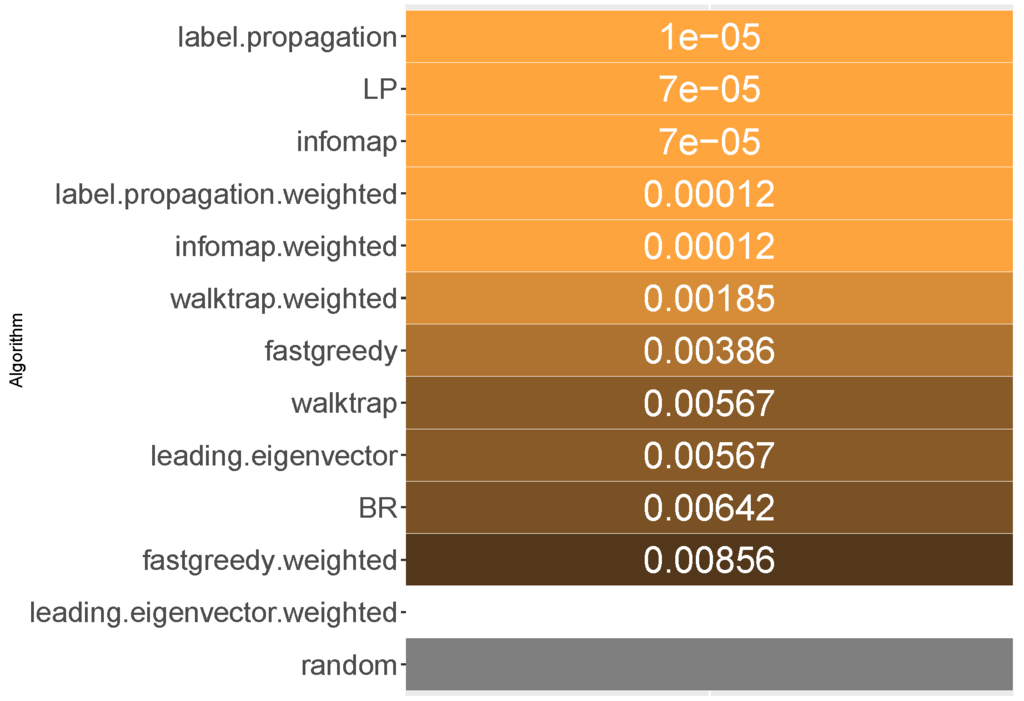Select the label.propagation.weighted axis label
The image size is (1024, 701).
coord(226,194)
